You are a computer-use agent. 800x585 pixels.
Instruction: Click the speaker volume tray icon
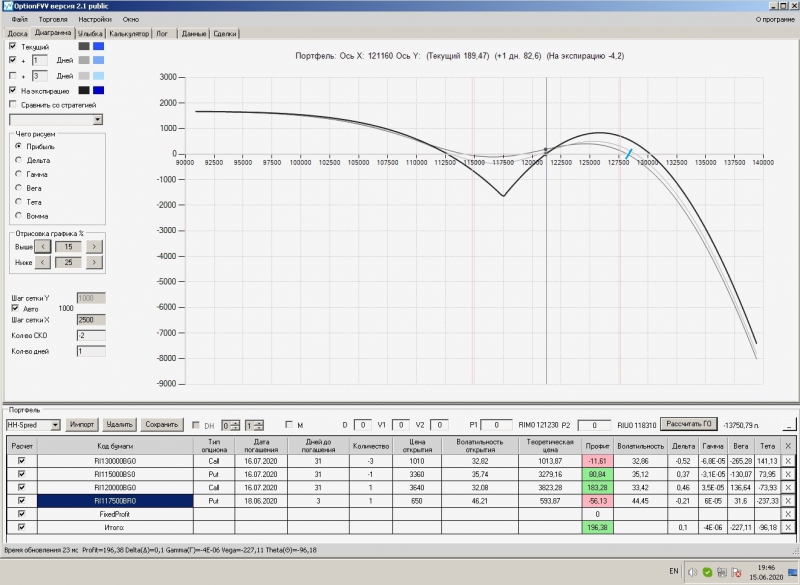pyautogui.click(x=692, y=572)
